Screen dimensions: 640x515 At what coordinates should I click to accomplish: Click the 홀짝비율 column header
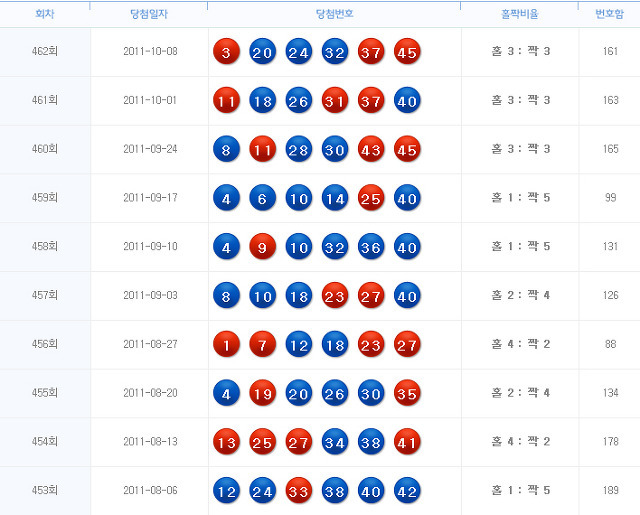(x=520, y=14)
